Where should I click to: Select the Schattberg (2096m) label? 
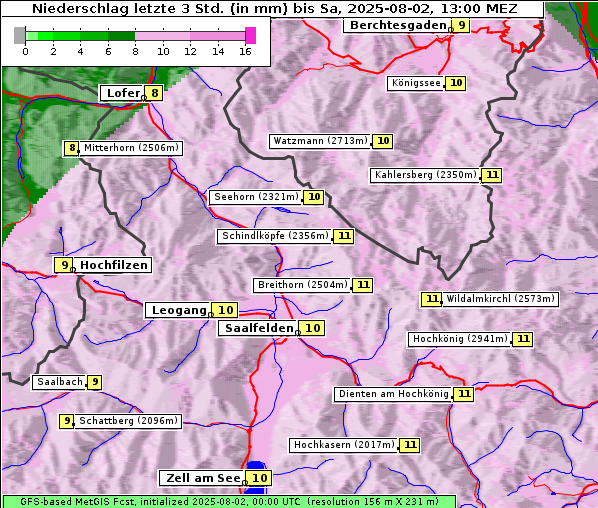[128, 421]
